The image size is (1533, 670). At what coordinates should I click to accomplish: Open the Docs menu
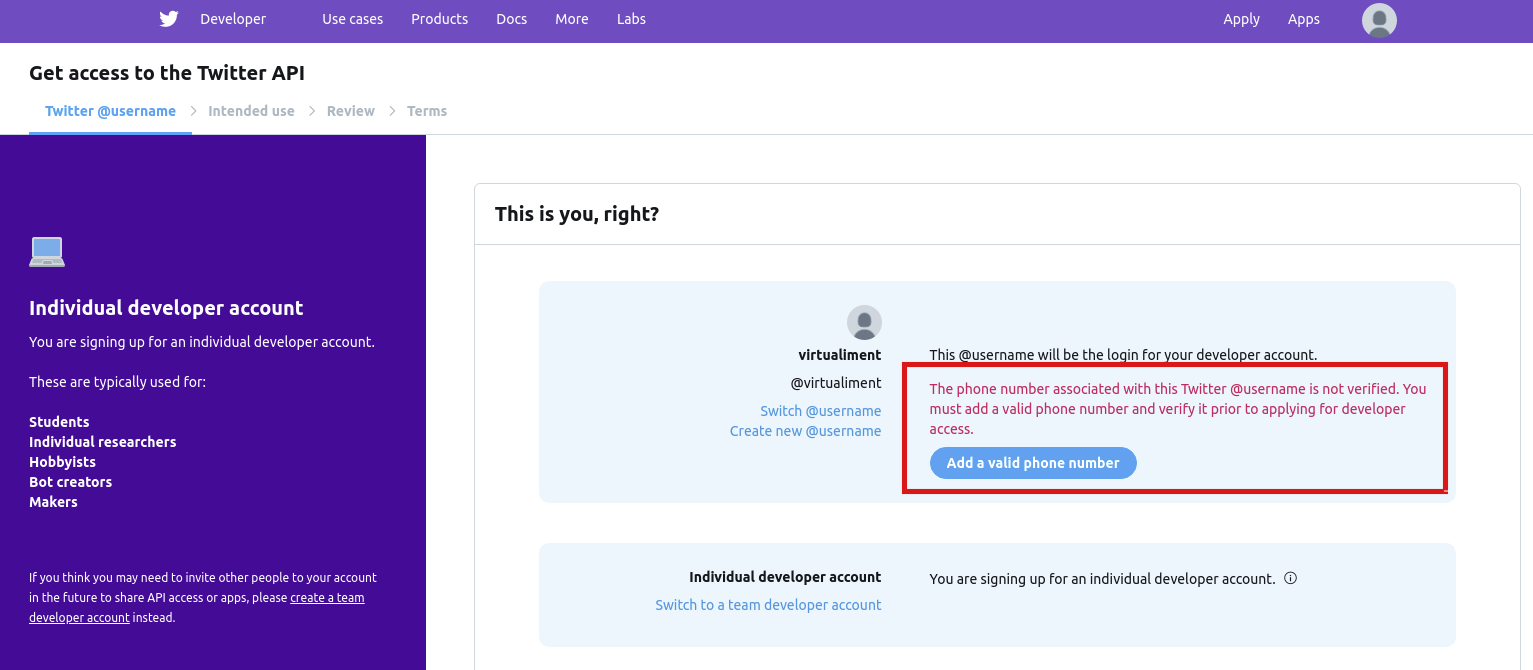(x=511, y=19)
